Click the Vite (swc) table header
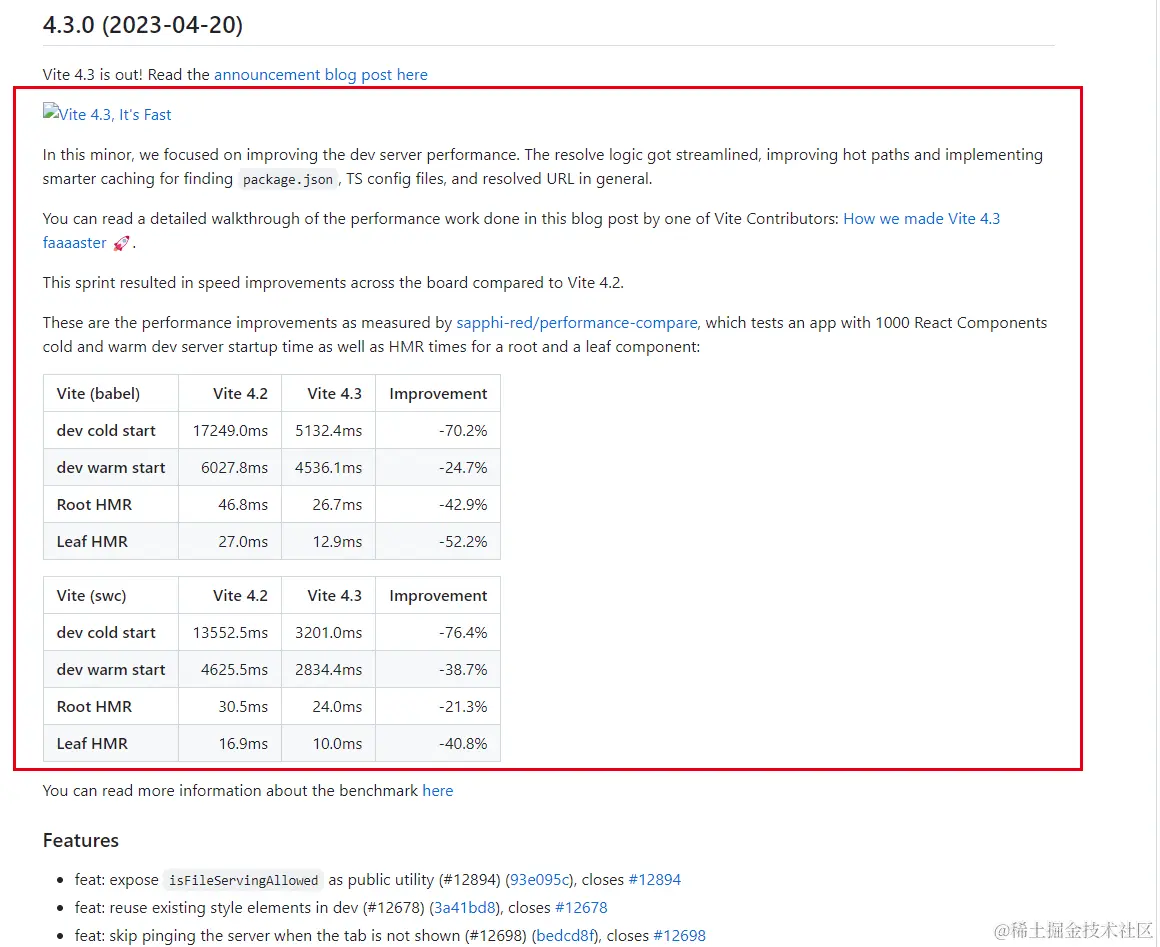The width and height of the screenshot is (1160, 947). 111,596
